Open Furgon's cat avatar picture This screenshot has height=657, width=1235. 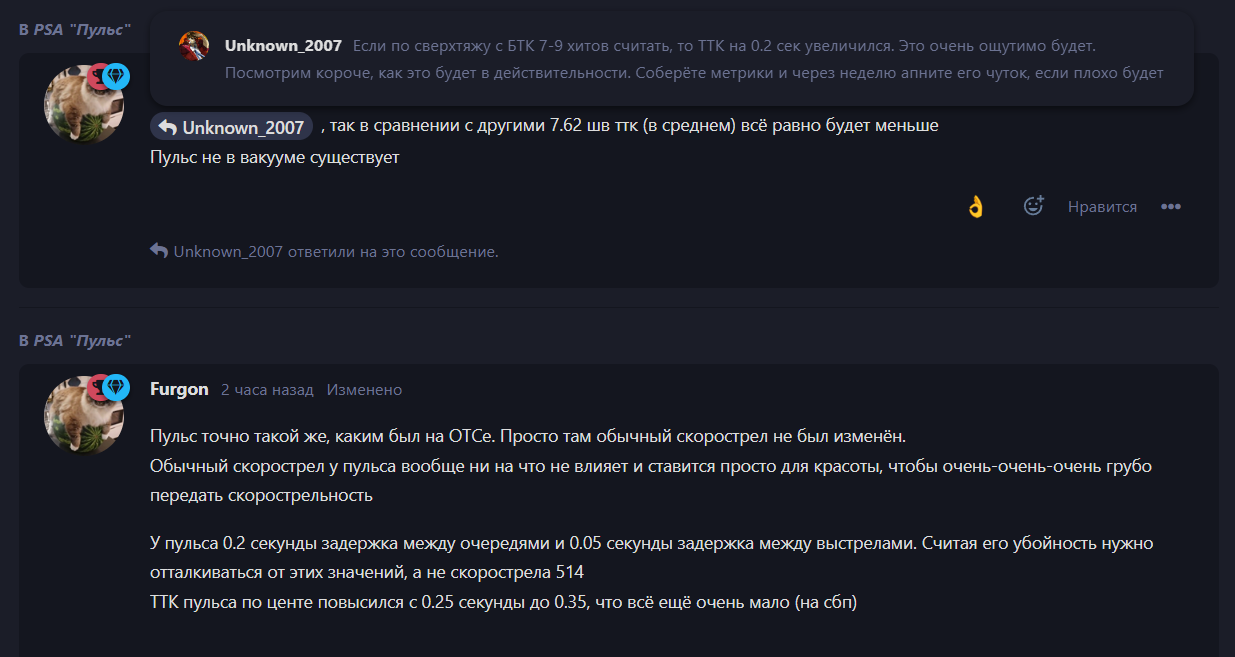tap(83, 416)
